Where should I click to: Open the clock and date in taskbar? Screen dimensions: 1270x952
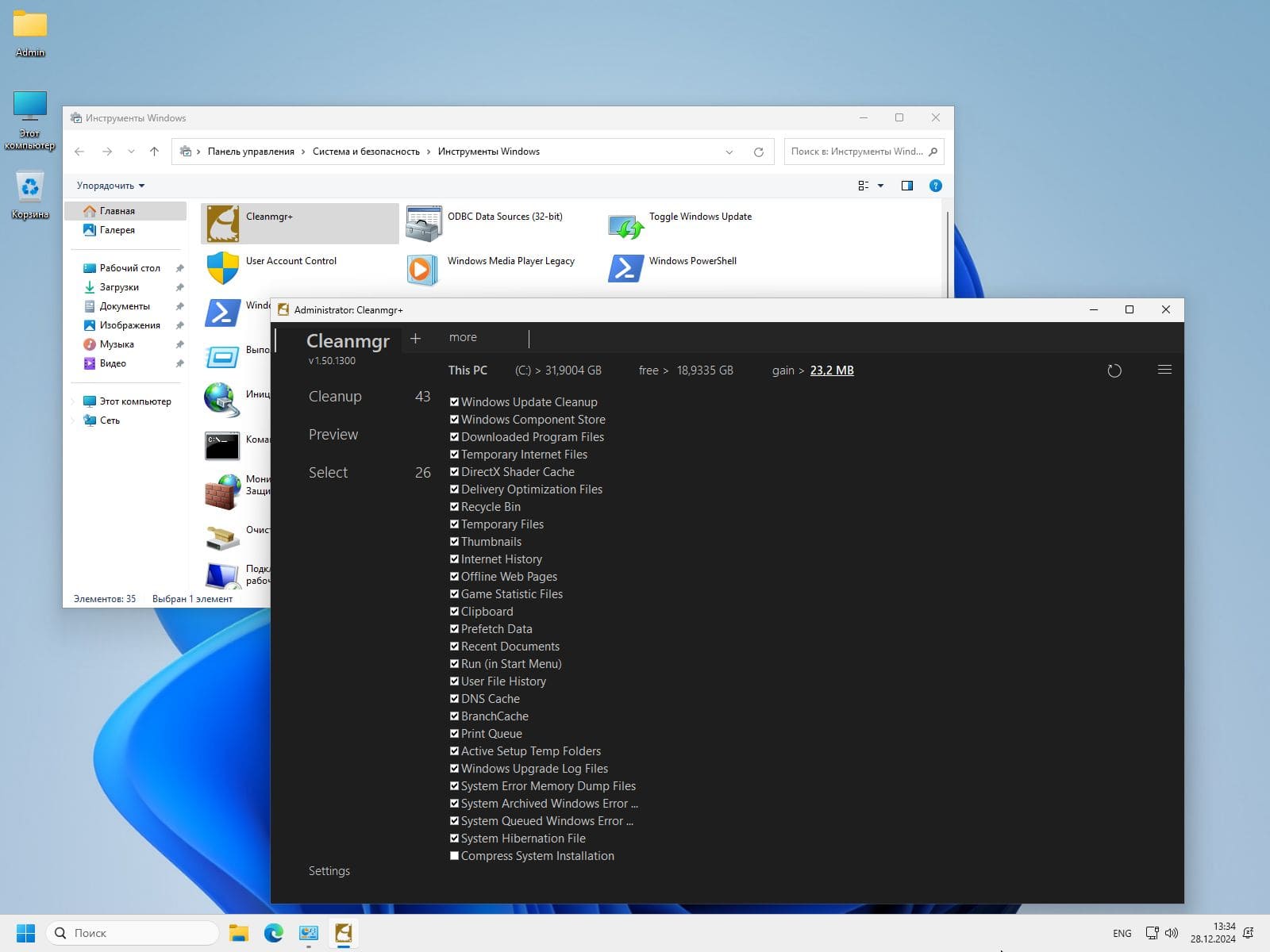tap(1213, 933)
